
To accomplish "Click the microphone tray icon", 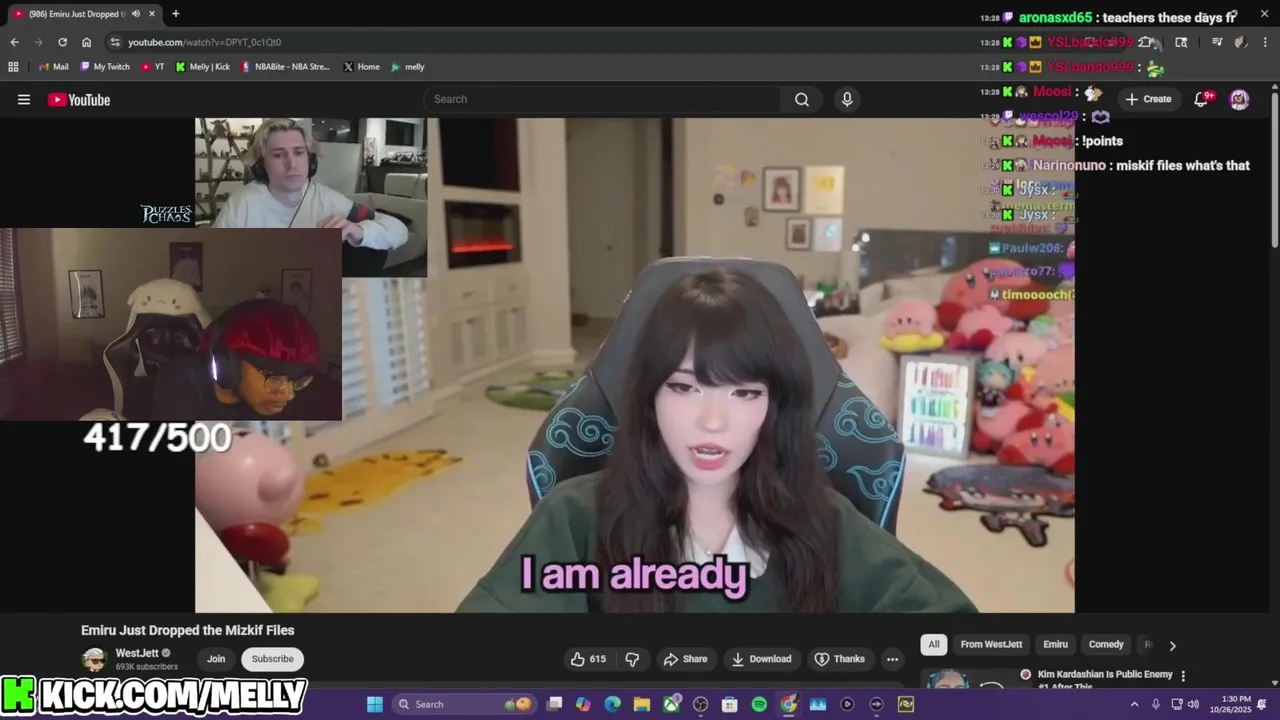I will point(1156,704).
